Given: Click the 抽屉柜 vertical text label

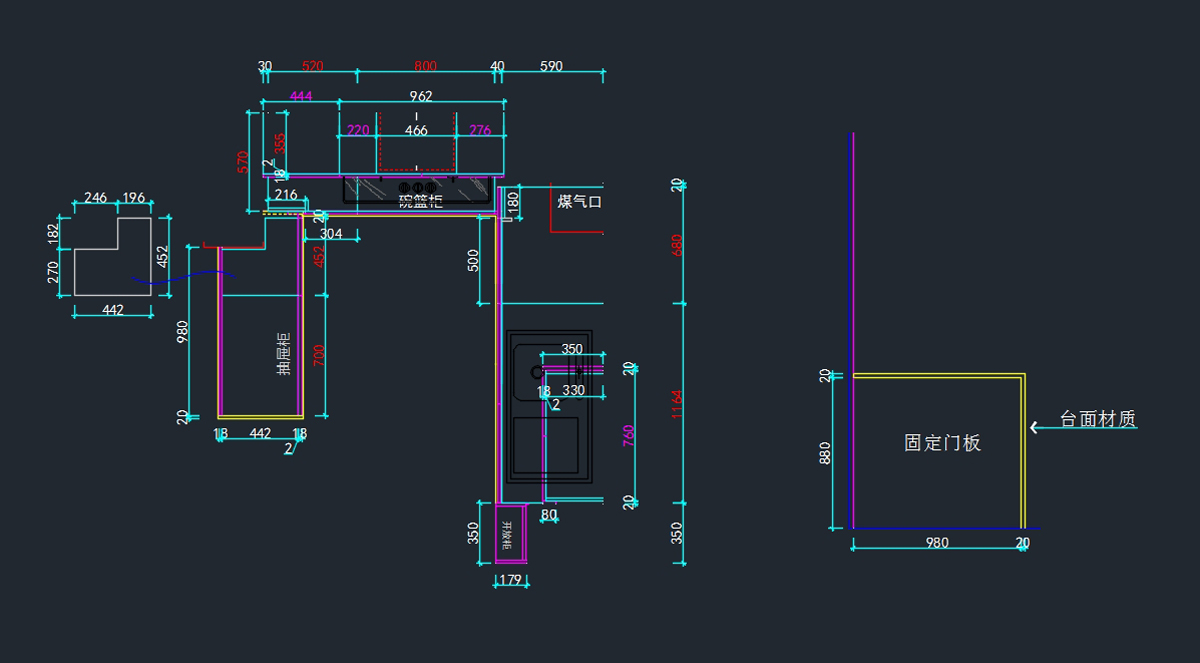Looking at the screenshot, I should point(284,353).
